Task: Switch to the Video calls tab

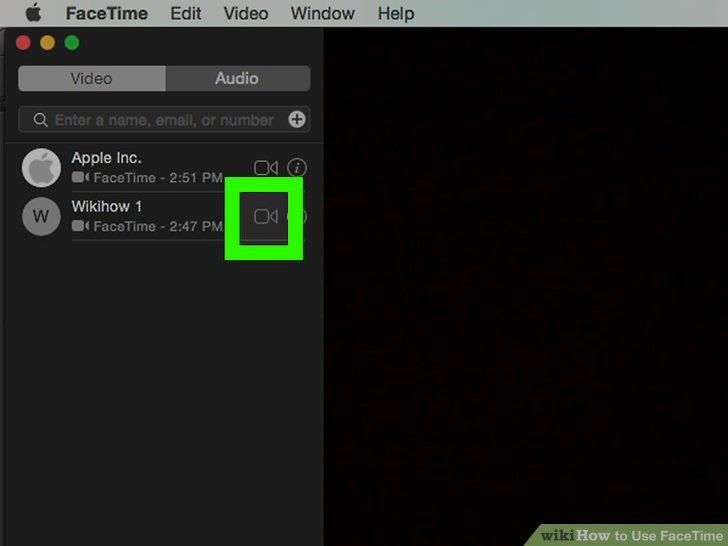Action: [x=92, y=78]
